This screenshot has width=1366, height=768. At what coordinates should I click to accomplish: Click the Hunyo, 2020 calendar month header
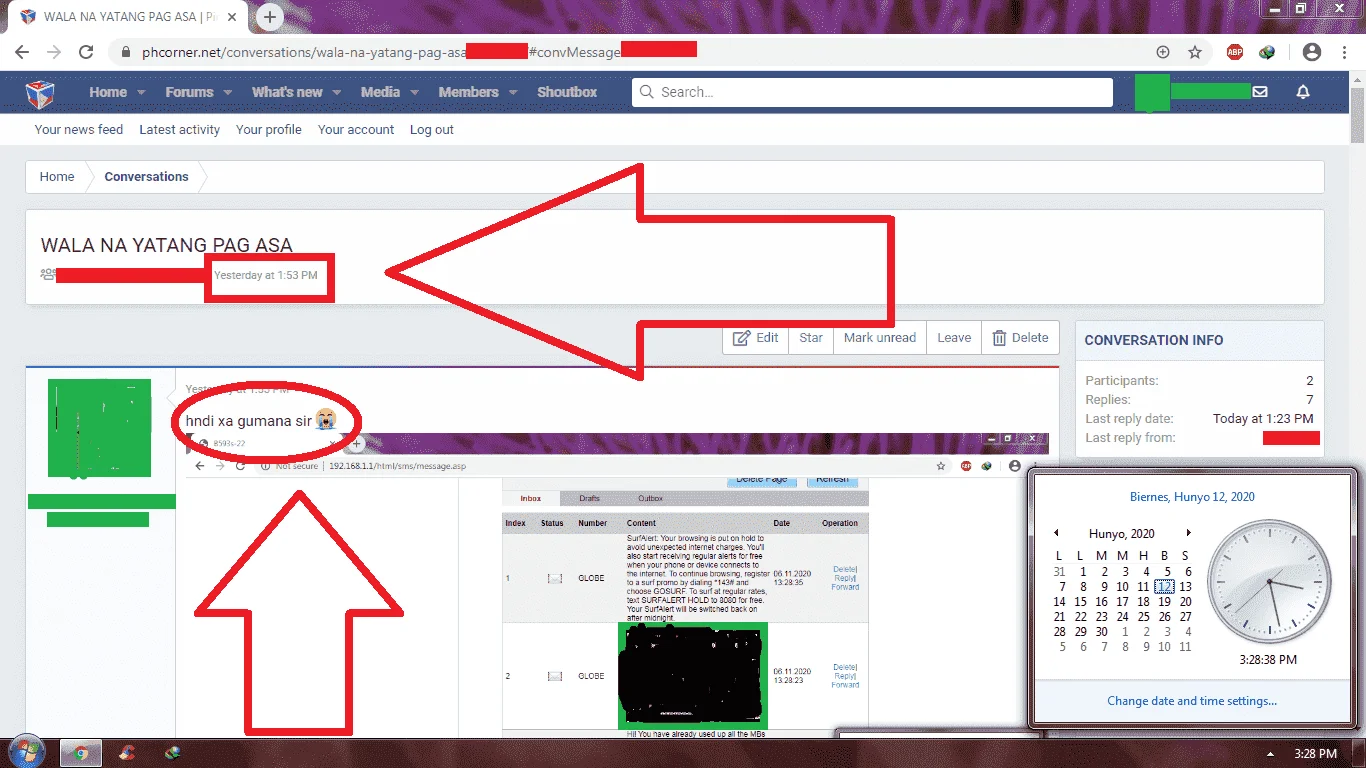click(x=1122, y=534)
